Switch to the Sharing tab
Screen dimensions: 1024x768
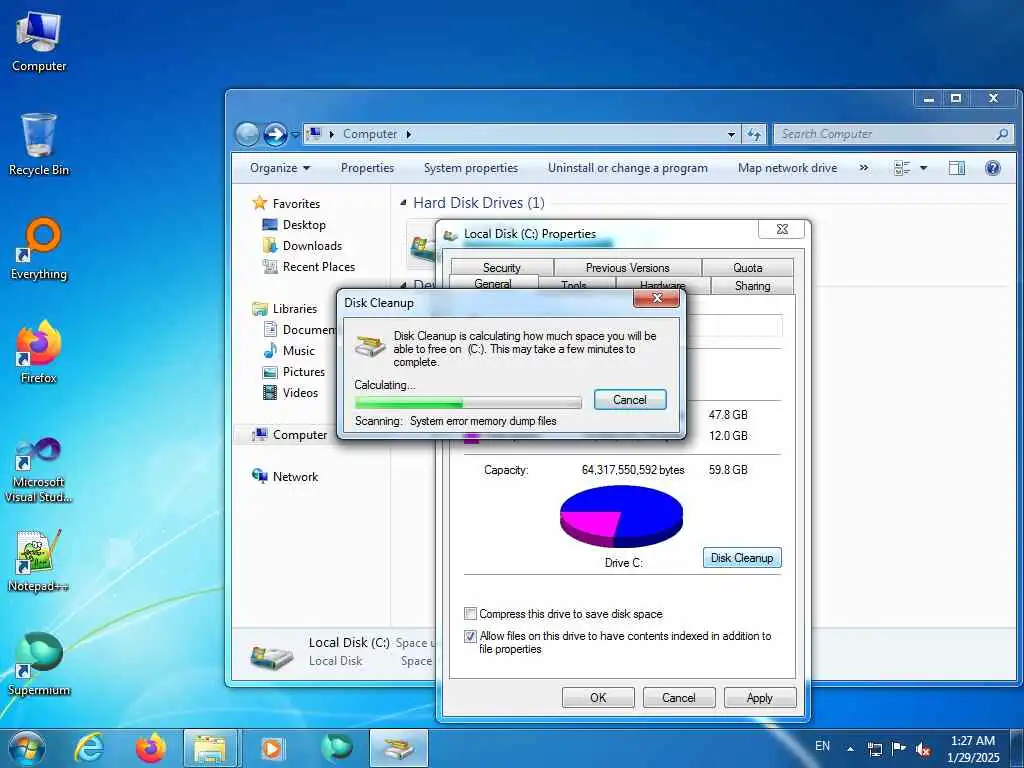(x=752, y=285)
